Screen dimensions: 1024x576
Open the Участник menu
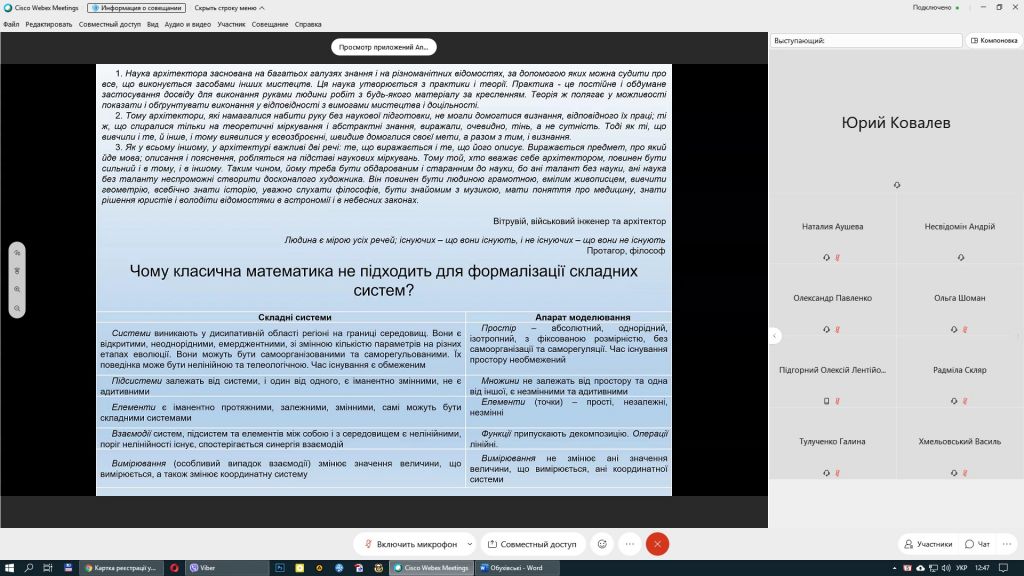coord(231,24)
